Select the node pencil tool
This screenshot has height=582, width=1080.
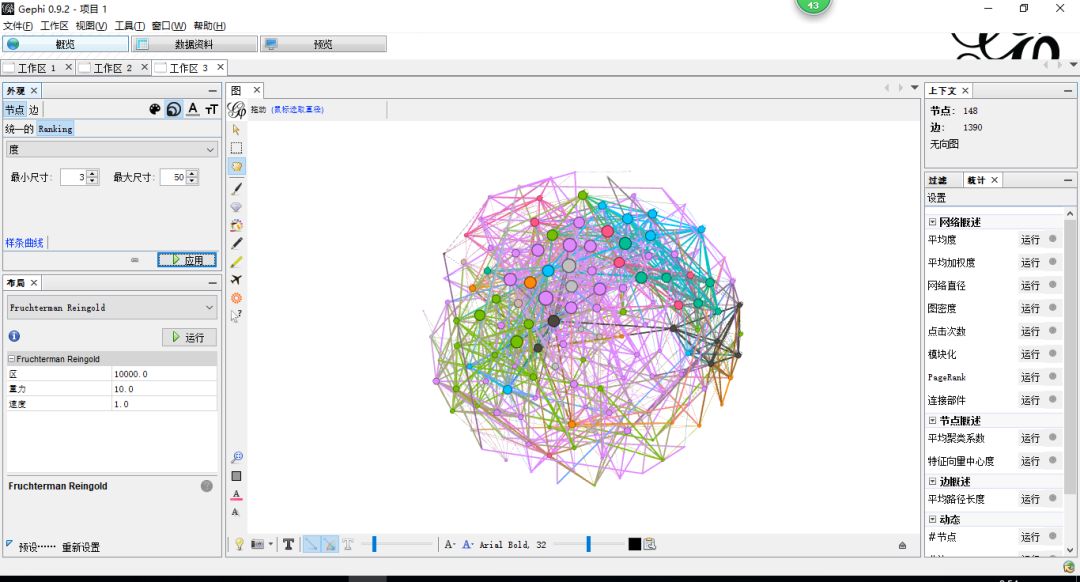236,243
